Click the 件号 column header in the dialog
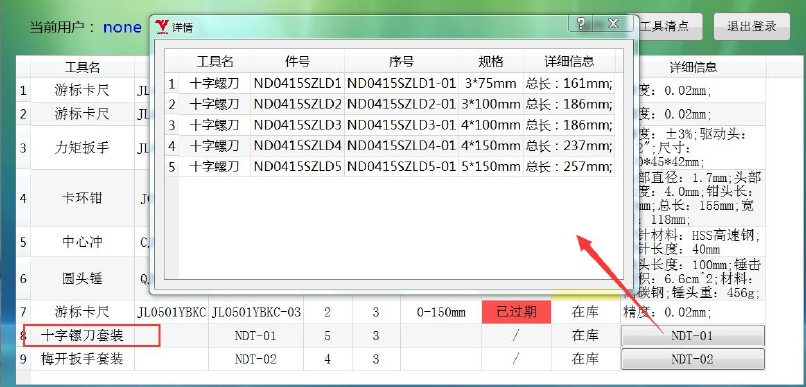This screenshot has height=387, width=806. [x=298, y=62]
